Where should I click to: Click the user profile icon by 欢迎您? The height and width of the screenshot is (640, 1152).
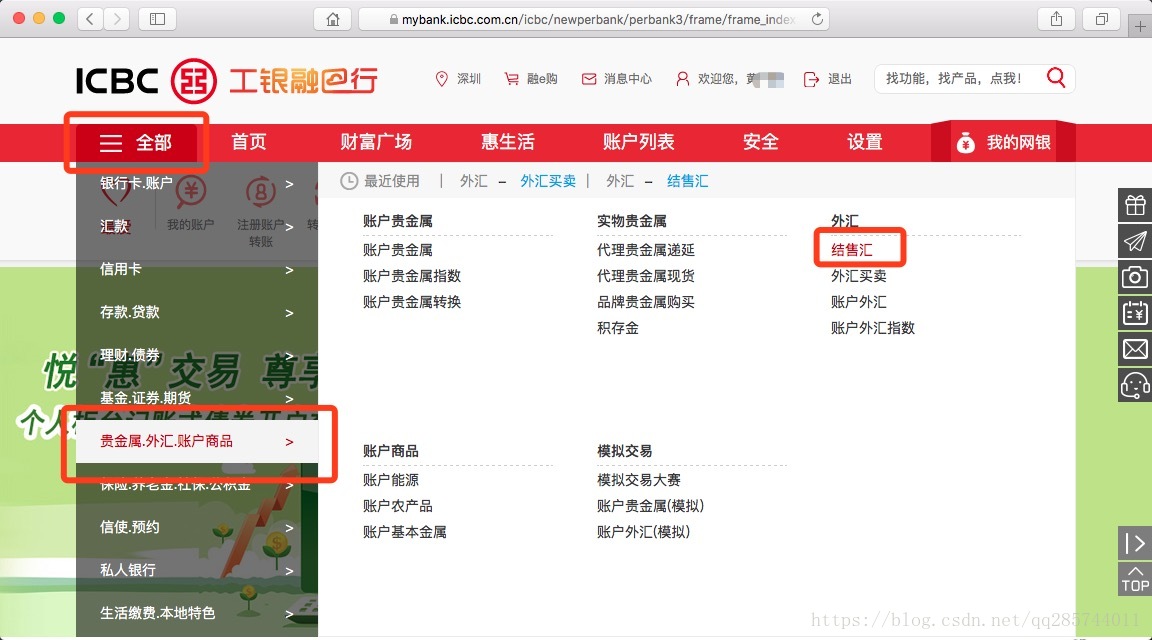683,79
